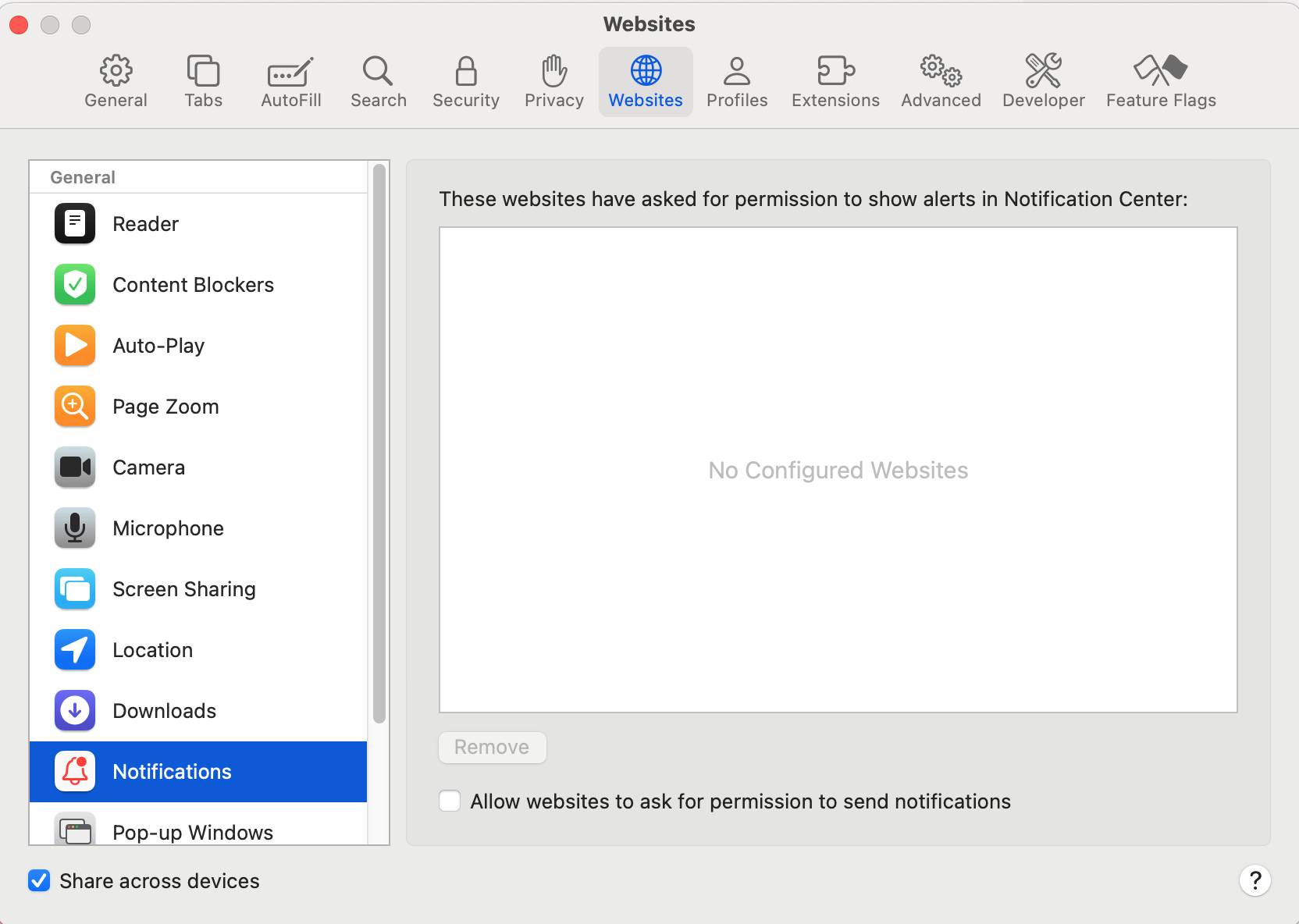Select Pop-up Windows in the sidebar

point(193,832)
